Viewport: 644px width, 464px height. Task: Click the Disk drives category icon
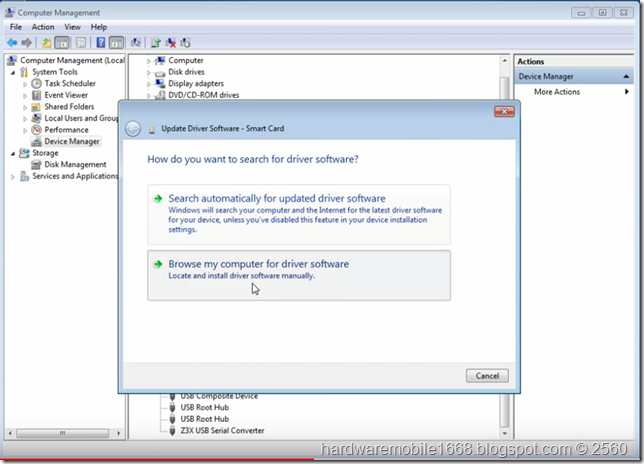click(160, 73)
